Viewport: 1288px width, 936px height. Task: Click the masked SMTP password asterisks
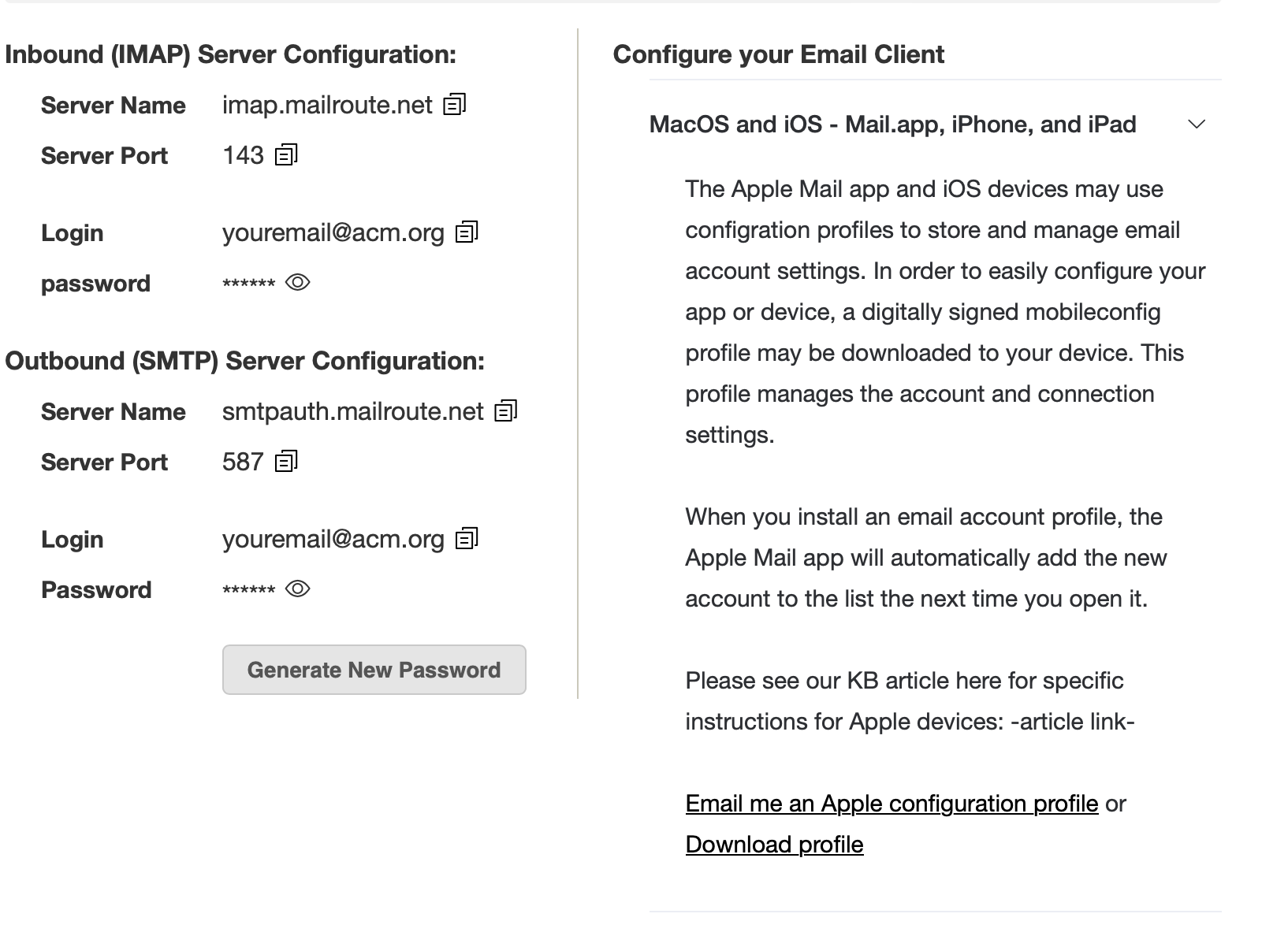[248, 591]
